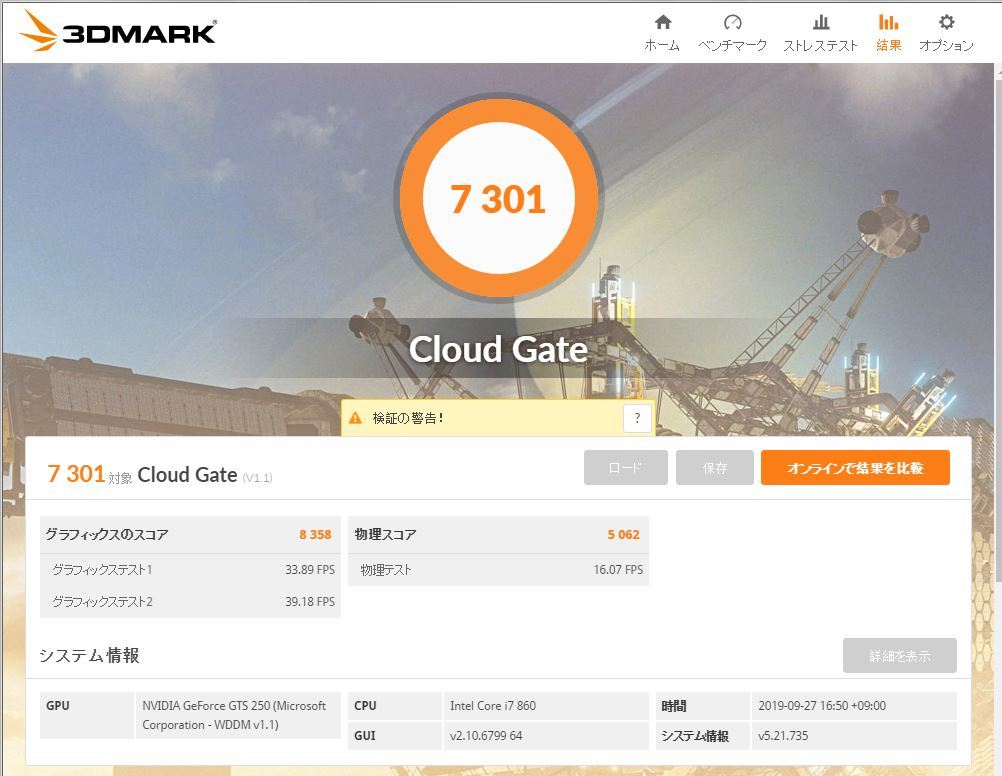
Task: Open the question mark help for the warning
Action: 637,418
